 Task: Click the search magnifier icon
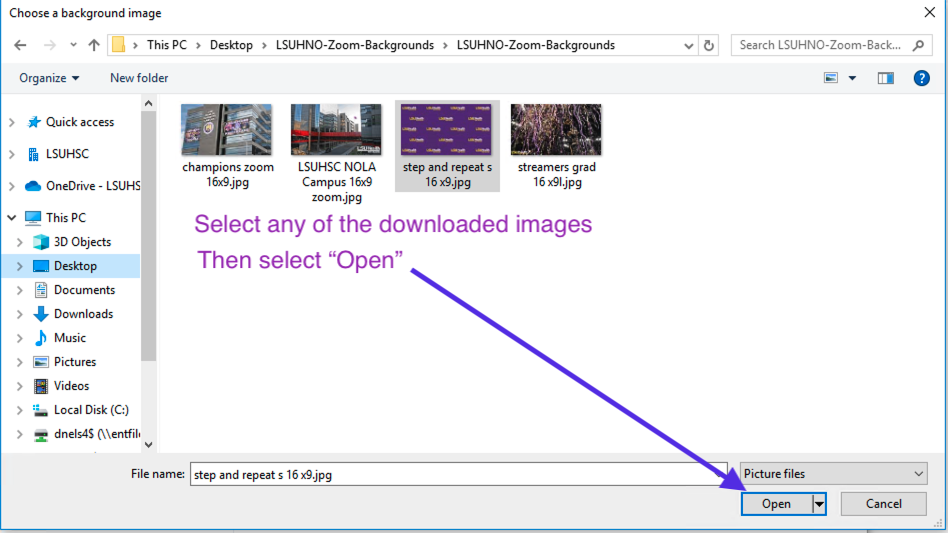(x=918, y=45)
